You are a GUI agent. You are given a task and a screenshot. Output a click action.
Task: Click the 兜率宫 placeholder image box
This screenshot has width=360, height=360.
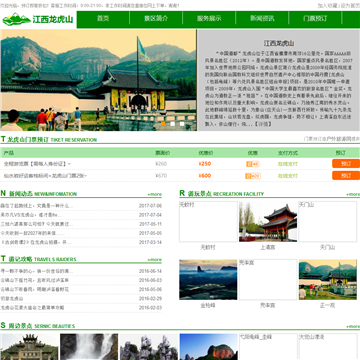268,280
